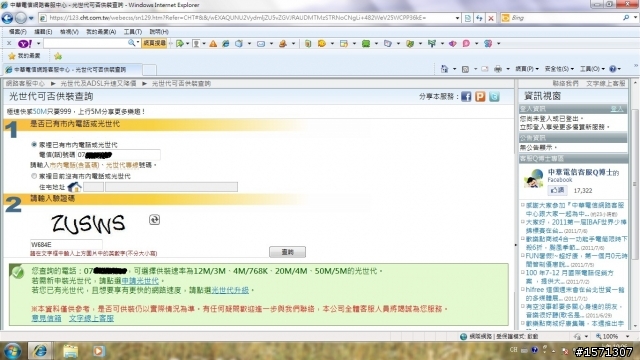The height and width of the screenshot is (360, 640).
Task: Open a new blank tab
Action: click(149, 70)
